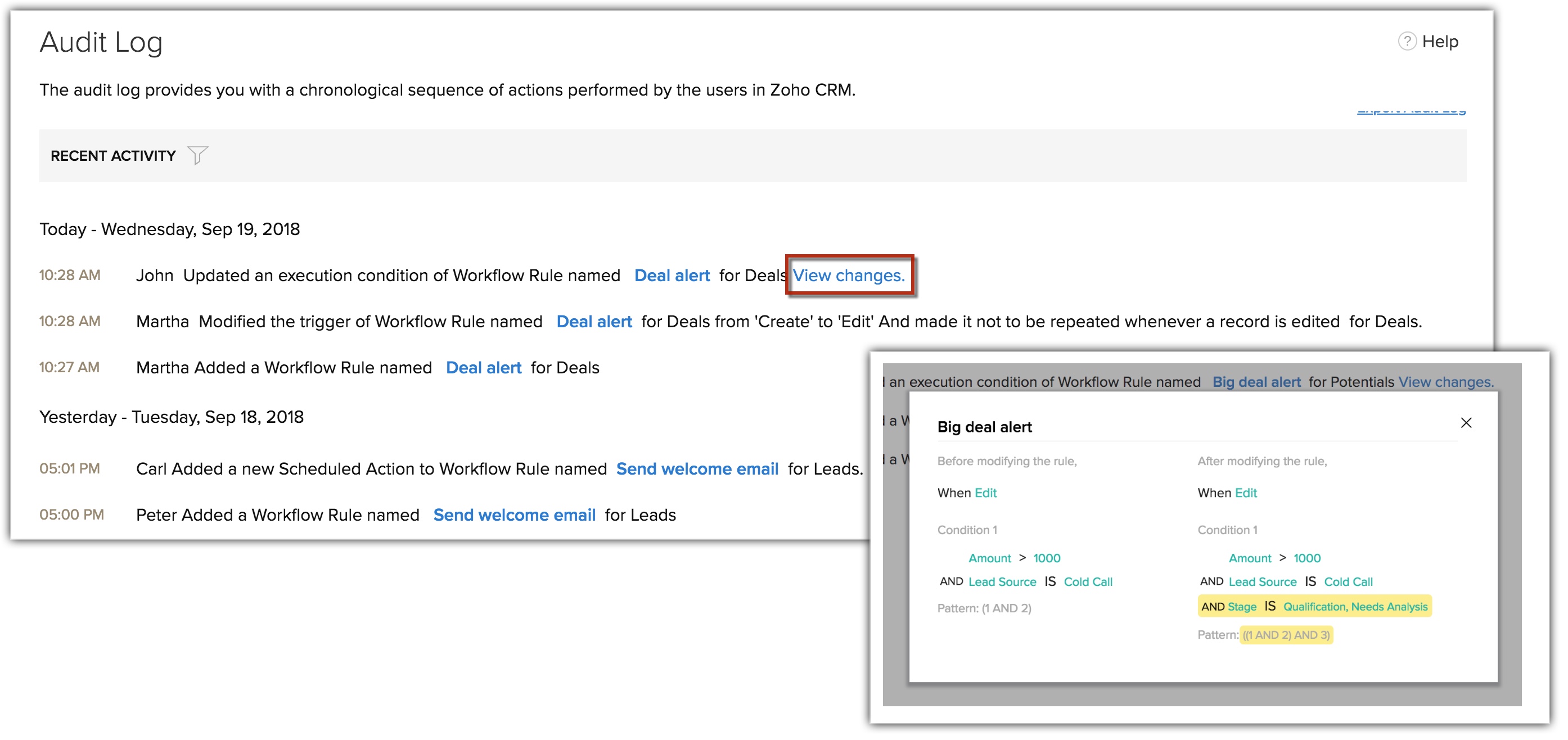Click Cold Call value in Before column

pyautogui.click(x=1088, y=582)
